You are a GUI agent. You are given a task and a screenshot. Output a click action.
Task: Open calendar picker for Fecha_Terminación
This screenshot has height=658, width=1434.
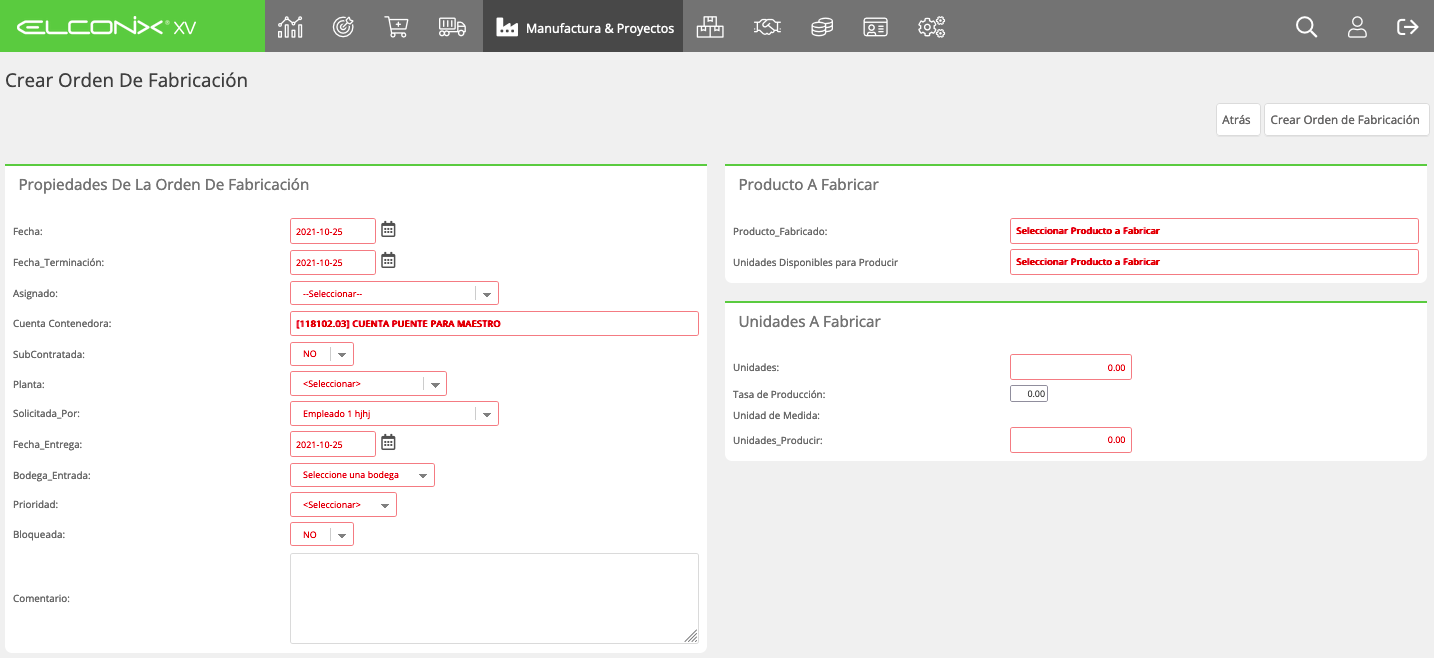pyautogui.click(x=388, y=261)
